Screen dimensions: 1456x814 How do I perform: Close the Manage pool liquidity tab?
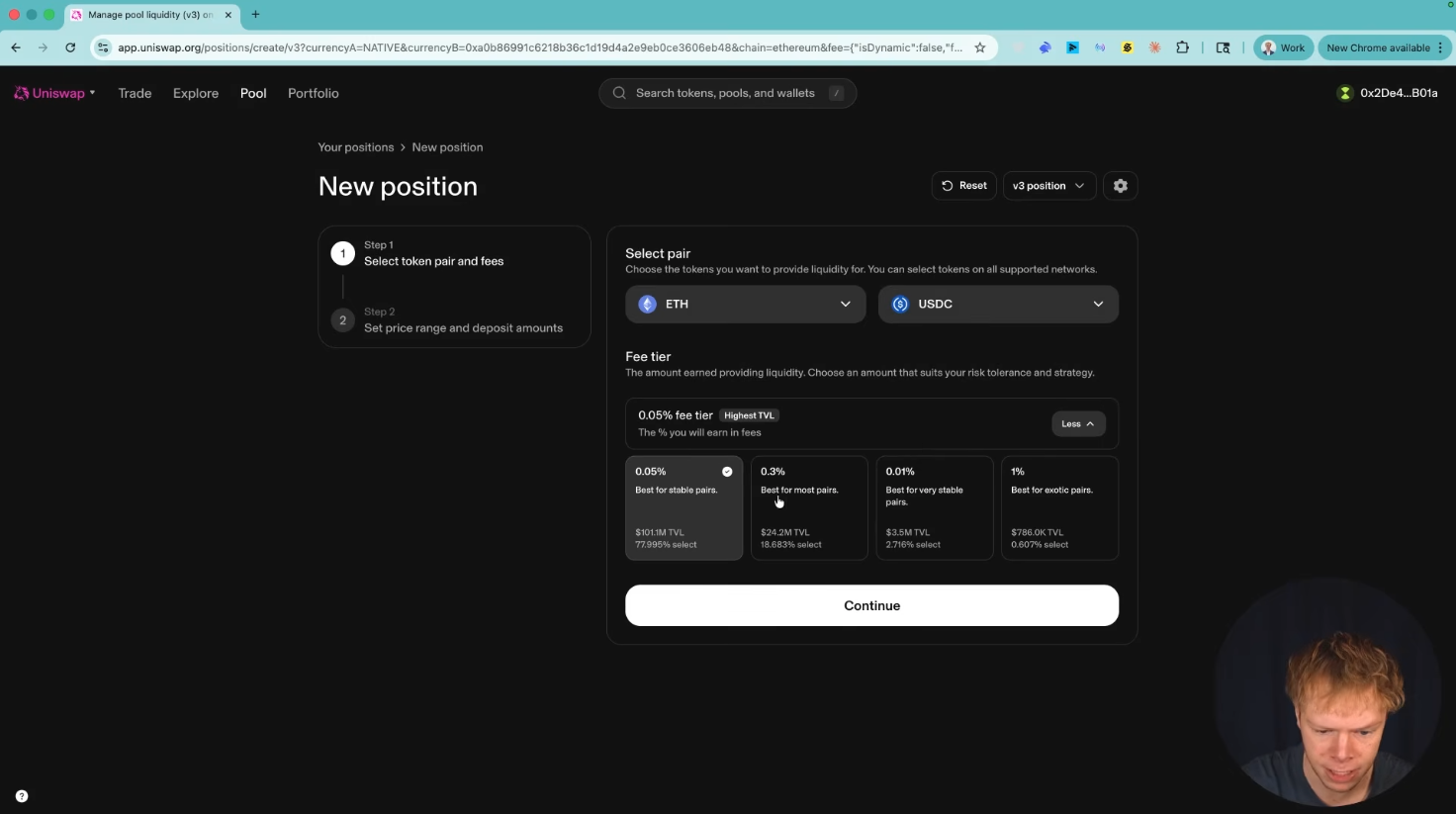tap(227, 15)
